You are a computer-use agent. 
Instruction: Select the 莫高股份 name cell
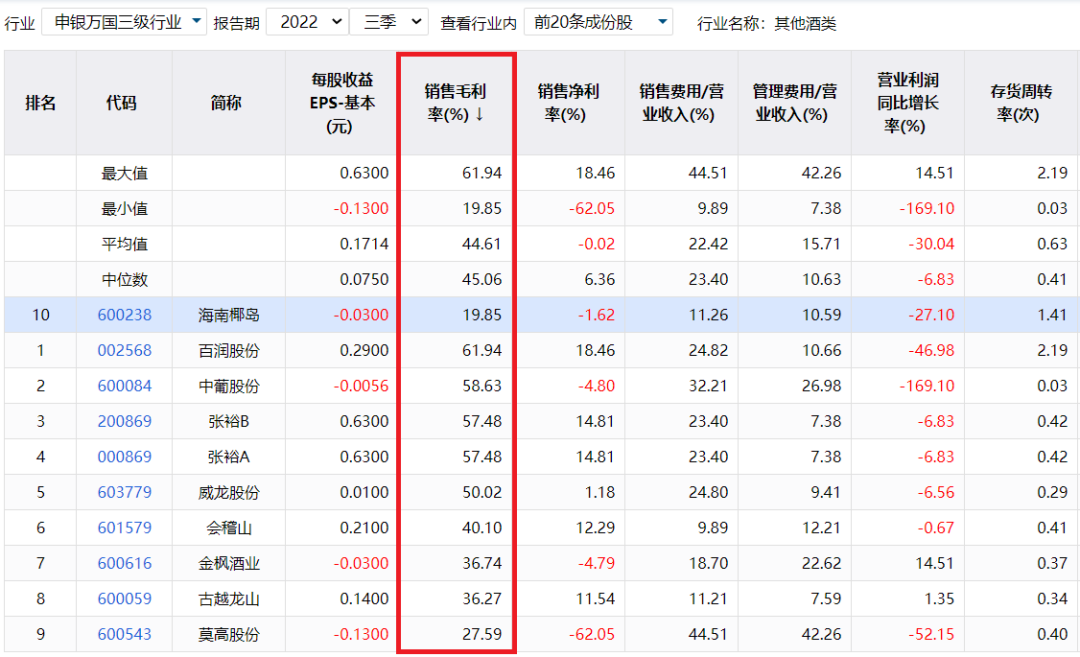click(x=229, y=634)
